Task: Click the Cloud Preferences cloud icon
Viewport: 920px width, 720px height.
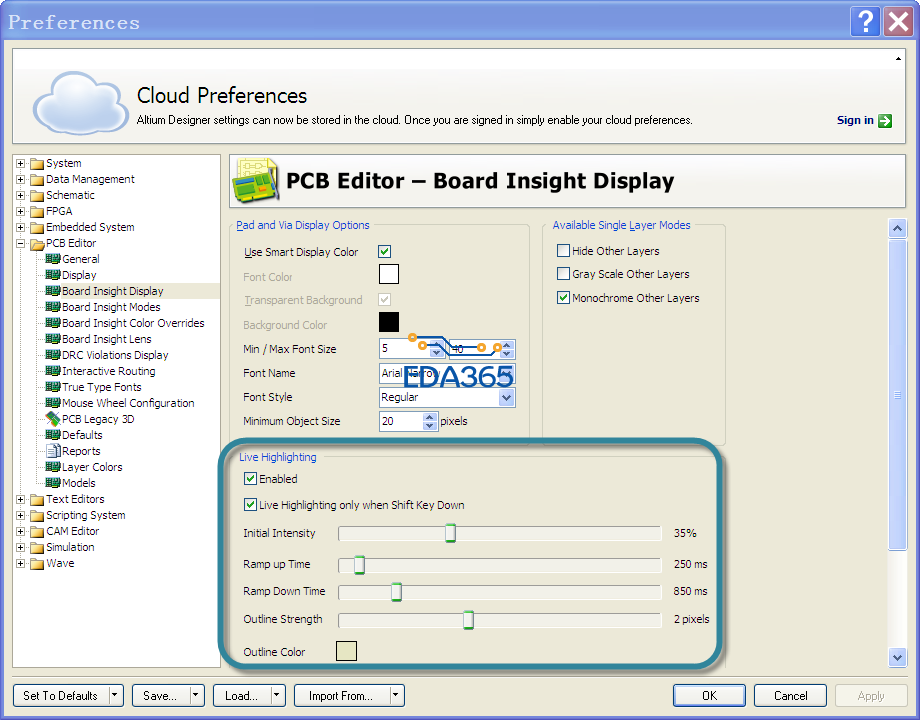Action: click(80, 103)
